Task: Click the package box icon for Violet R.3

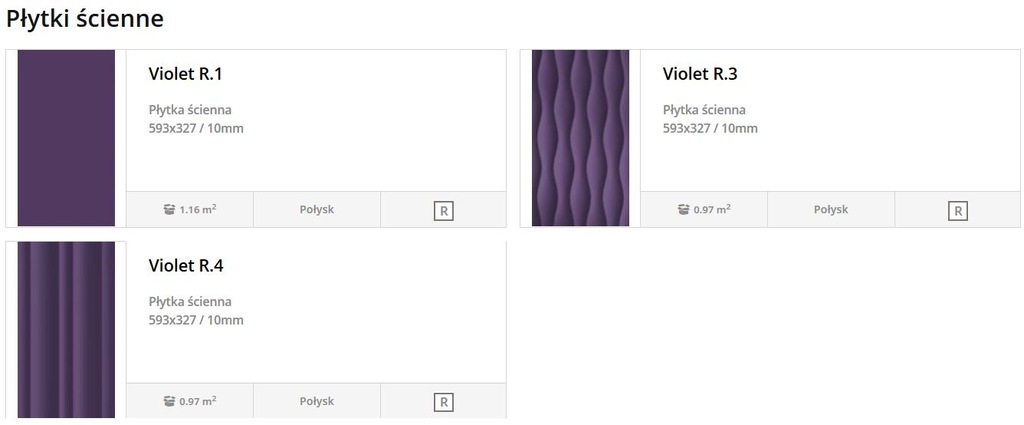Action: (x=684, y=210)
